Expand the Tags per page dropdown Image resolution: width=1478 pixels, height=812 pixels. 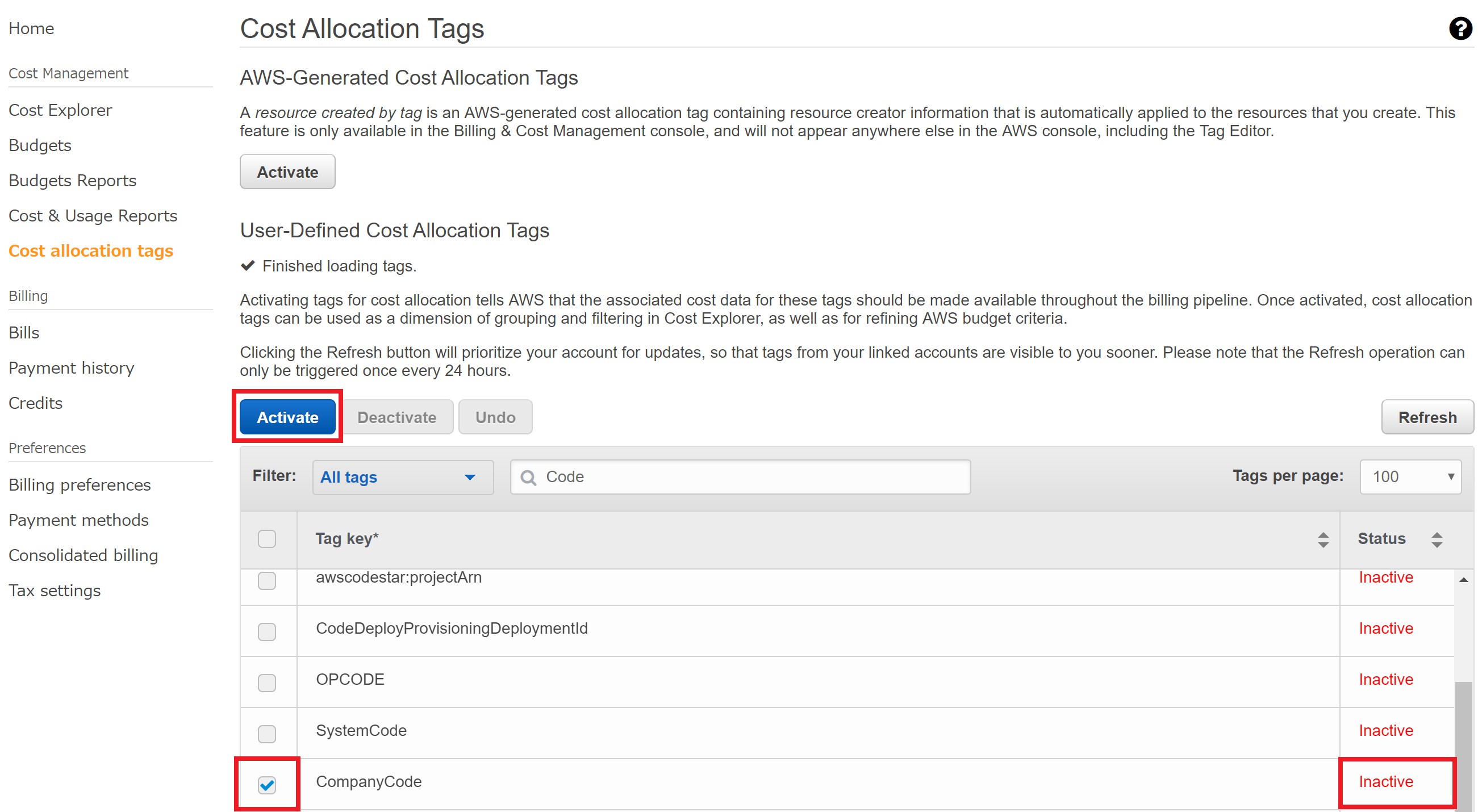[1410, 476]
